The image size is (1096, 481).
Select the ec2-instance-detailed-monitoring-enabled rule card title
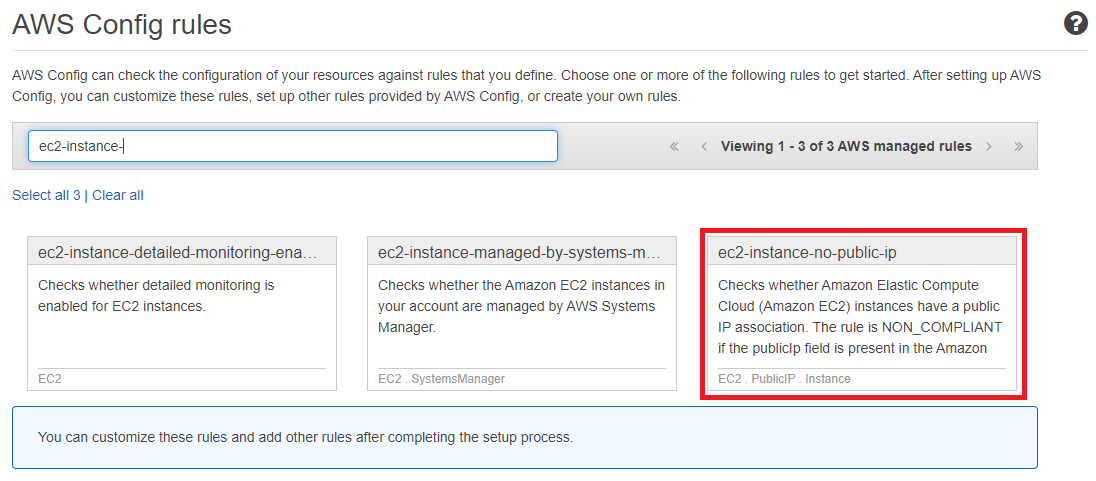178,253
